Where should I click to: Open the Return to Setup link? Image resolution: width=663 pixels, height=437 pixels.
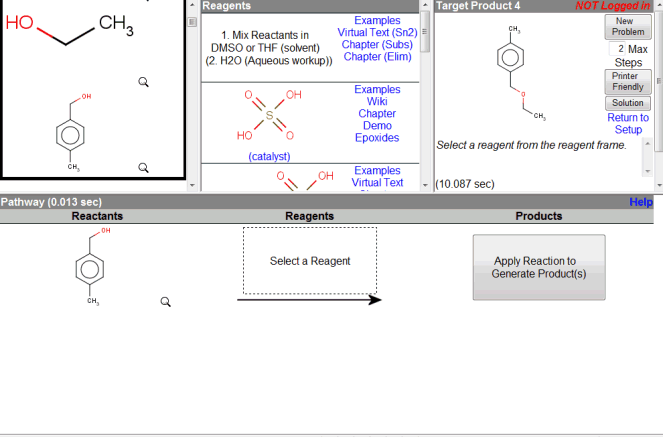point(628,123)
